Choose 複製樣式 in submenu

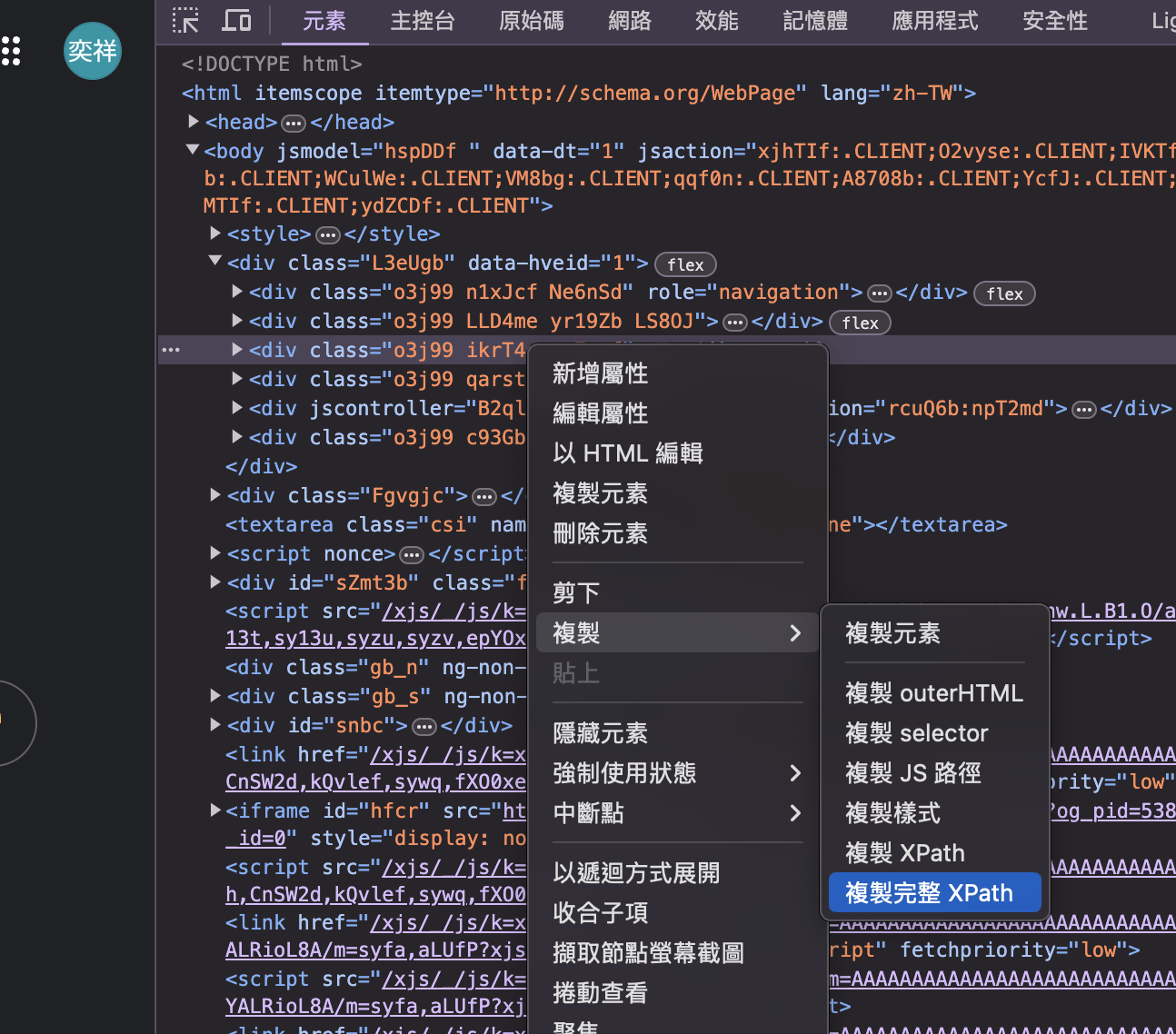coord(935,813)
